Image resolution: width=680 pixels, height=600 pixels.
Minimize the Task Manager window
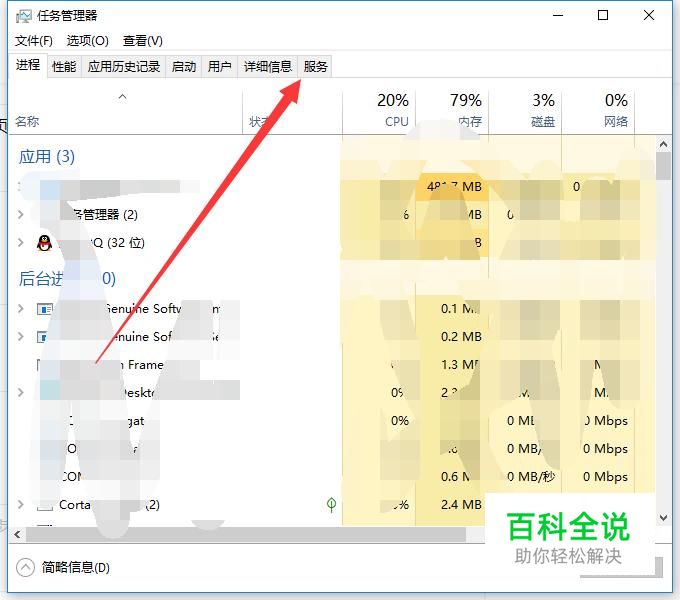[558, 16]
